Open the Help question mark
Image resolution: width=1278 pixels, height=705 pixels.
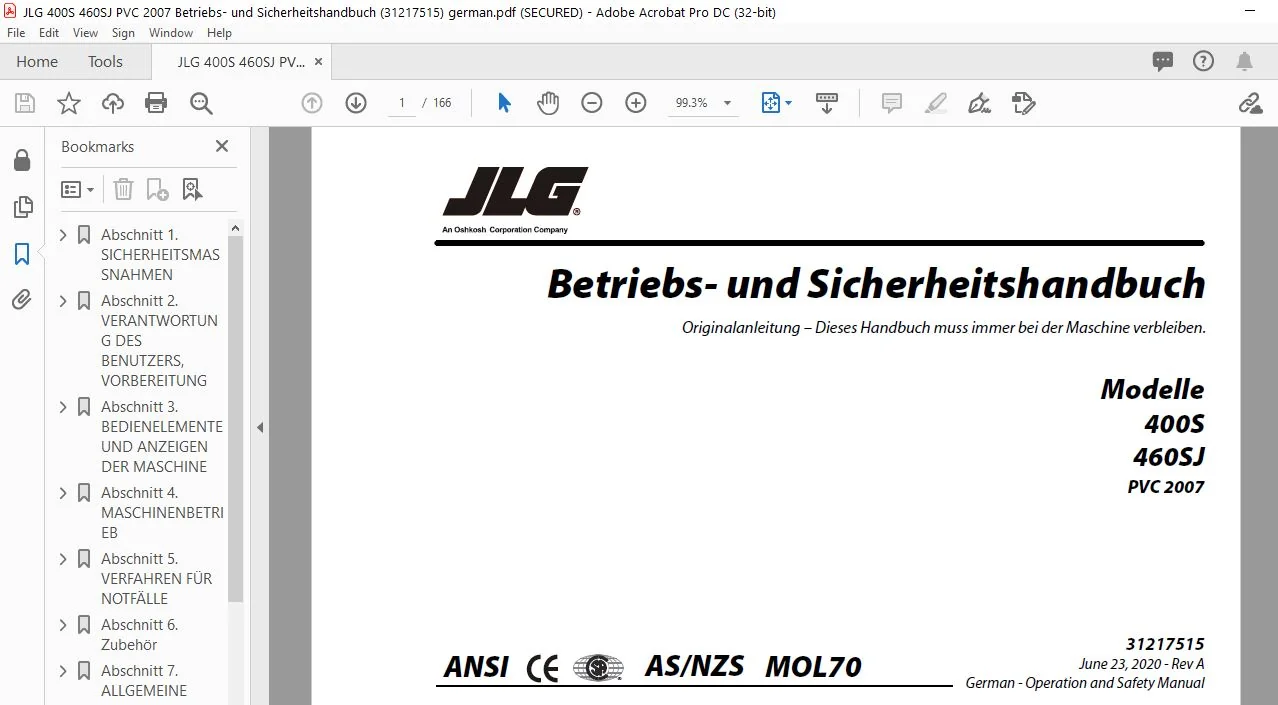(1203, 61)
